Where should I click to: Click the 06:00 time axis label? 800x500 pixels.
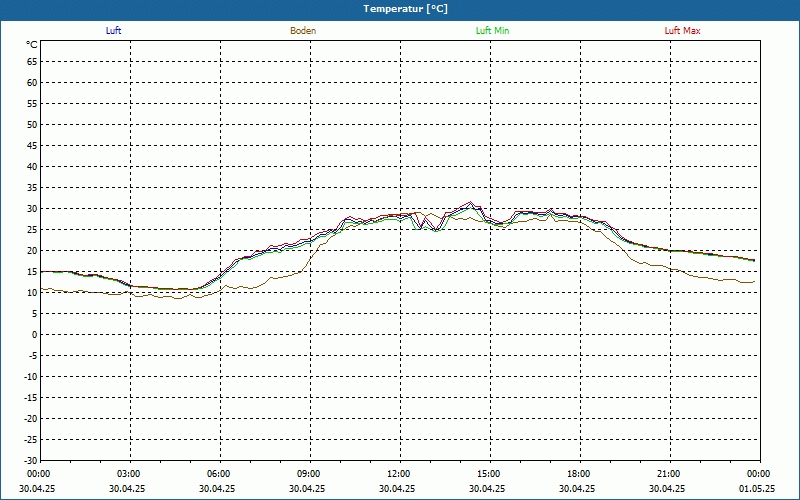pos(220,474)
